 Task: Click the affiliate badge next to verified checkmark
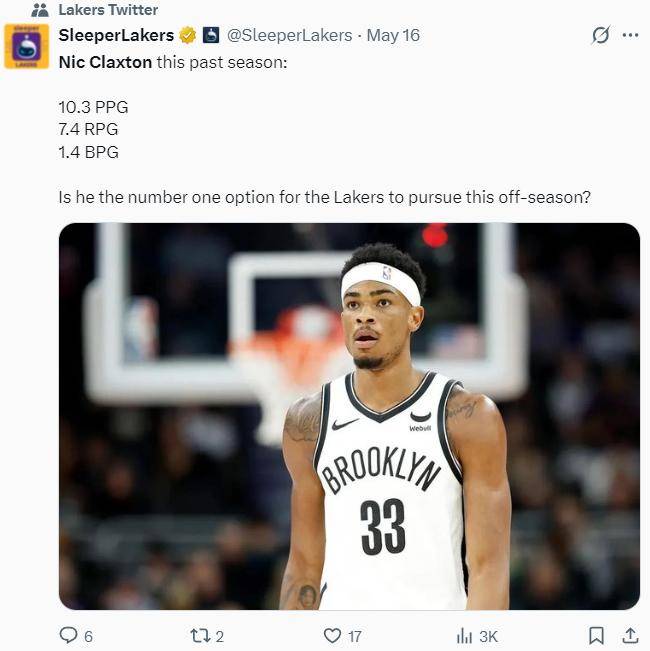tap(211, 36)
